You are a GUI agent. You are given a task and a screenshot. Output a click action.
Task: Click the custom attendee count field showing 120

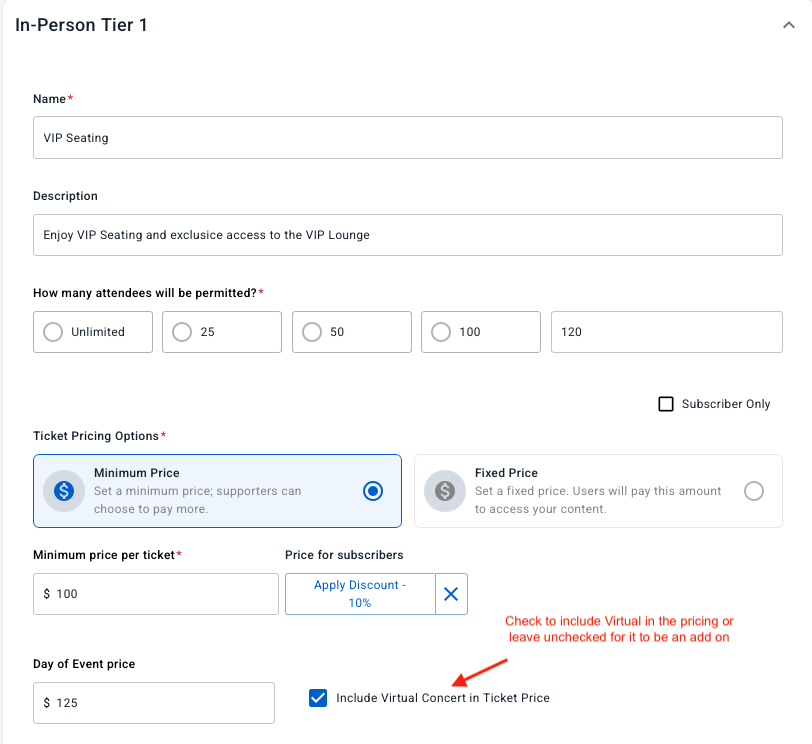coord(666,332)
